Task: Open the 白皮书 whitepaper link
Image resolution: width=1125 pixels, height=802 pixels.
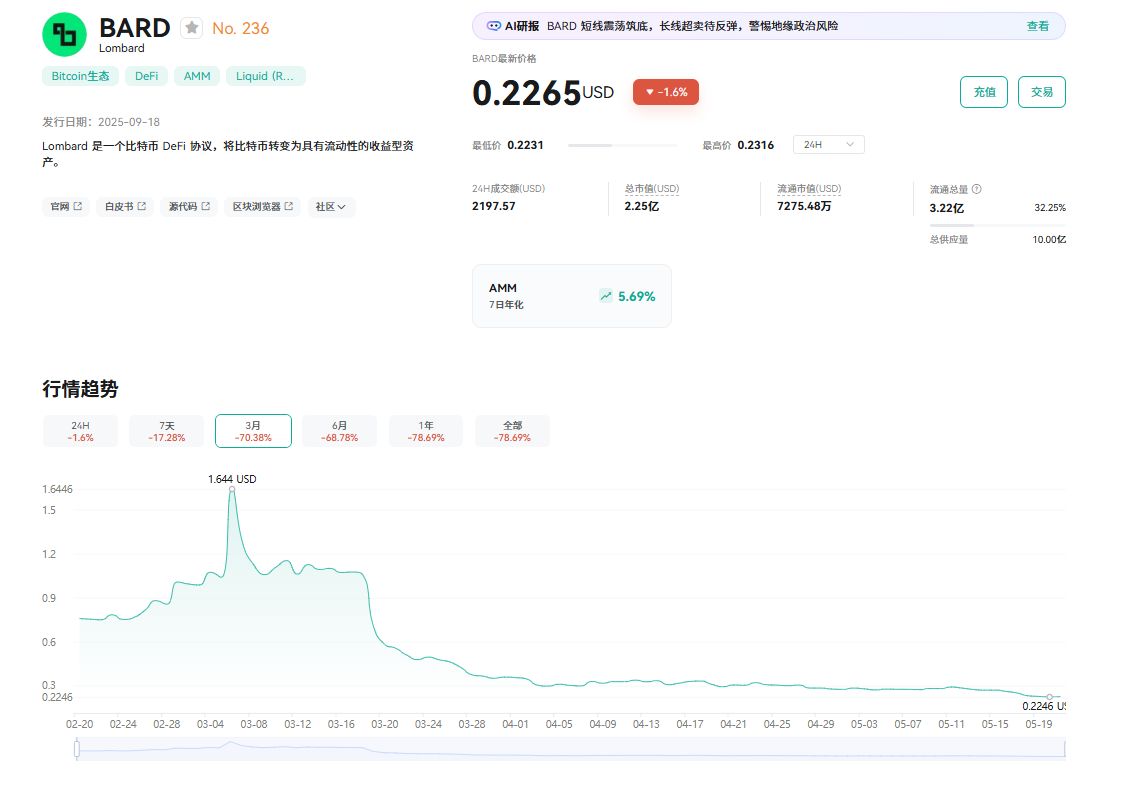Action: point(125,207)
